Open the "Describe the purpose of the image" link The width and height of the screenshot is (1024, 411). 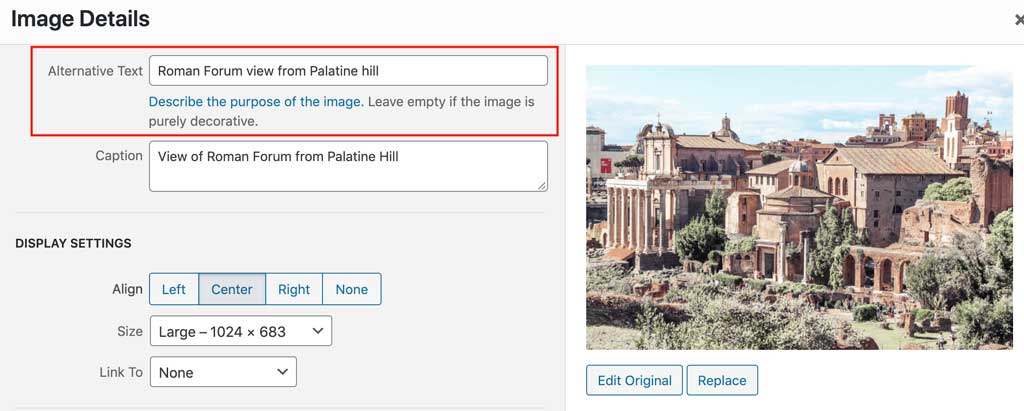(255, 102)
